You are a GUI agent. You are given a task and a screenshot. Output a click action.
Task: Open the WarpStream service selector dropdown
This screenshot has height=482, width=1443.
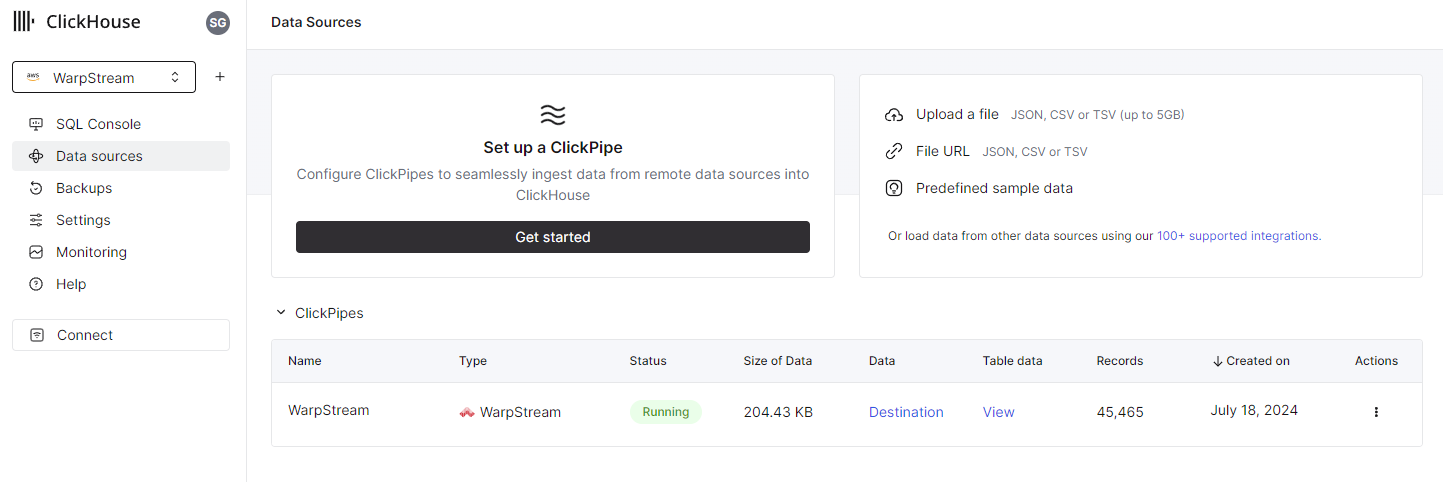pos(104,77)
